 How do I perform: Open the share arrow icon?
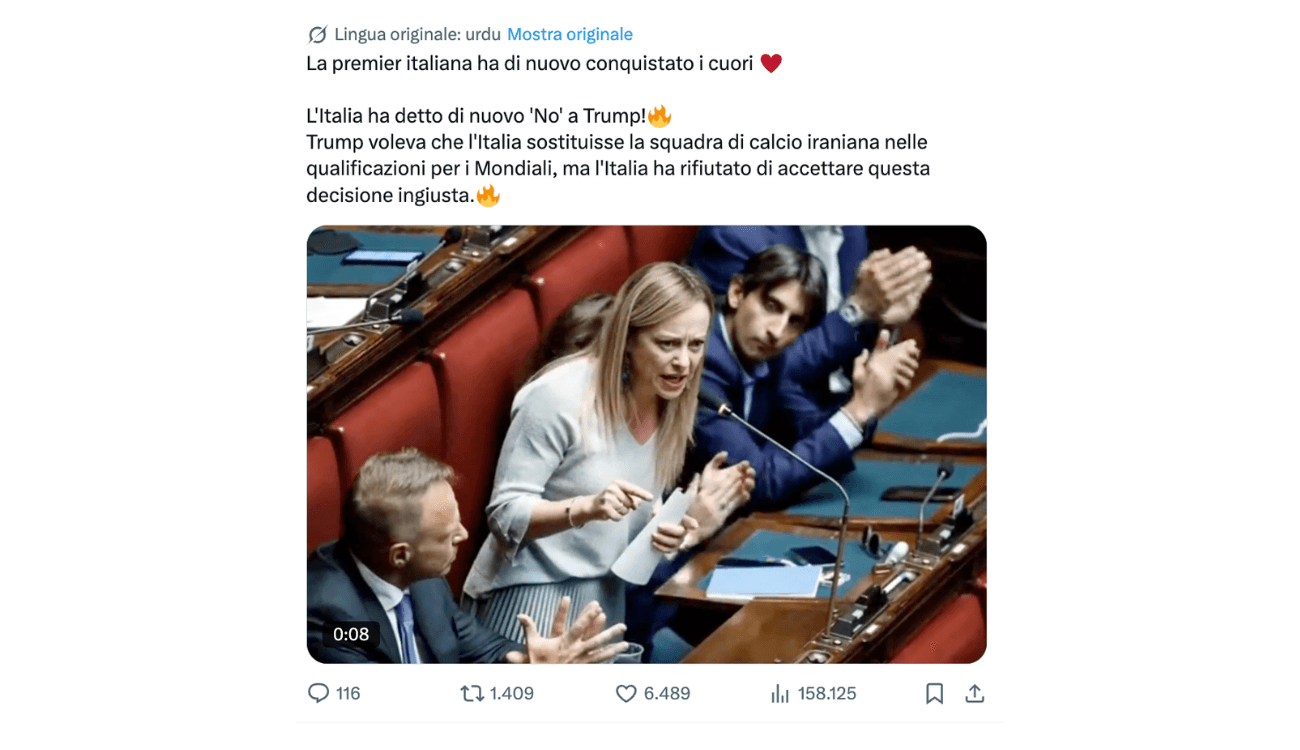[975, 693]
